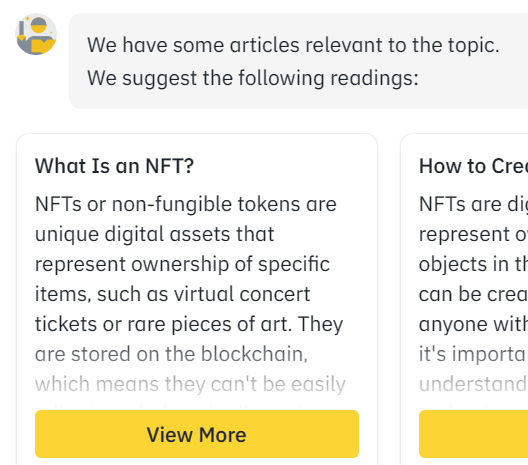Click the 'can be crea' line in second card

coord(473,294)
